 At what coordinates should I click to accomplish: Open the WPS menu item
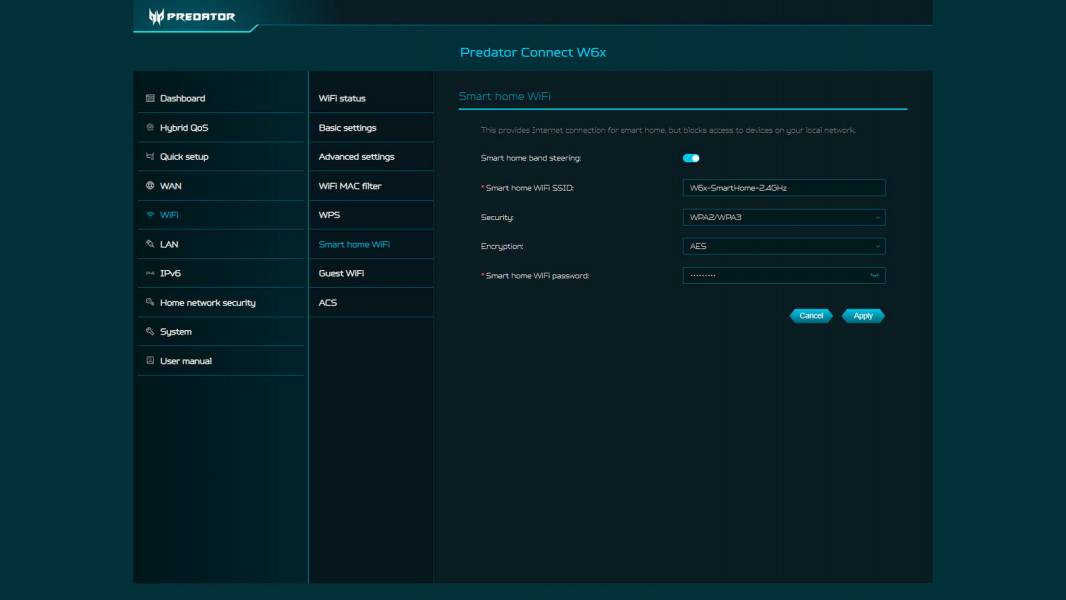pyautogui.click(x=328, y=214)
